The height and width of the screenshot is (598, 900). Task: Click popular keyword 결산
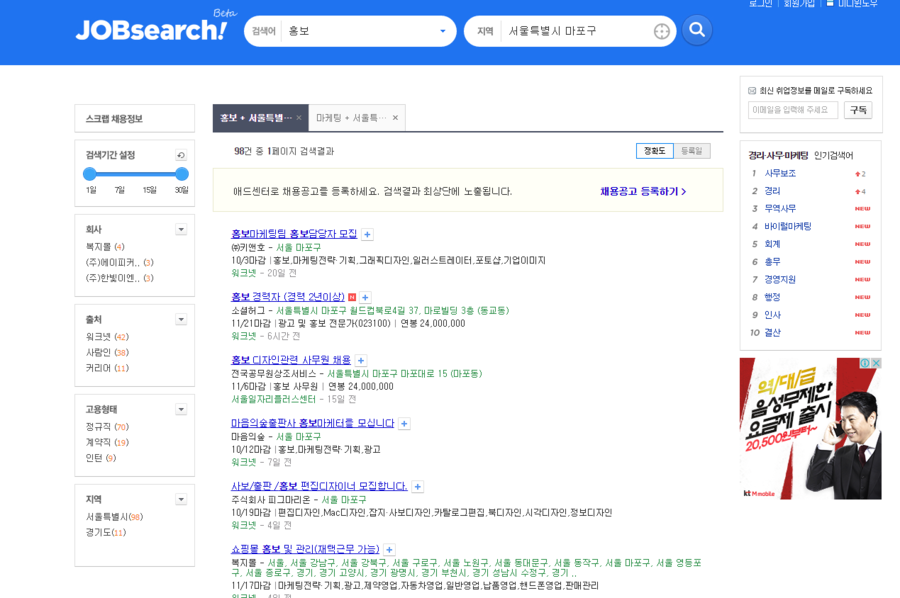click(x=772, y=333)
